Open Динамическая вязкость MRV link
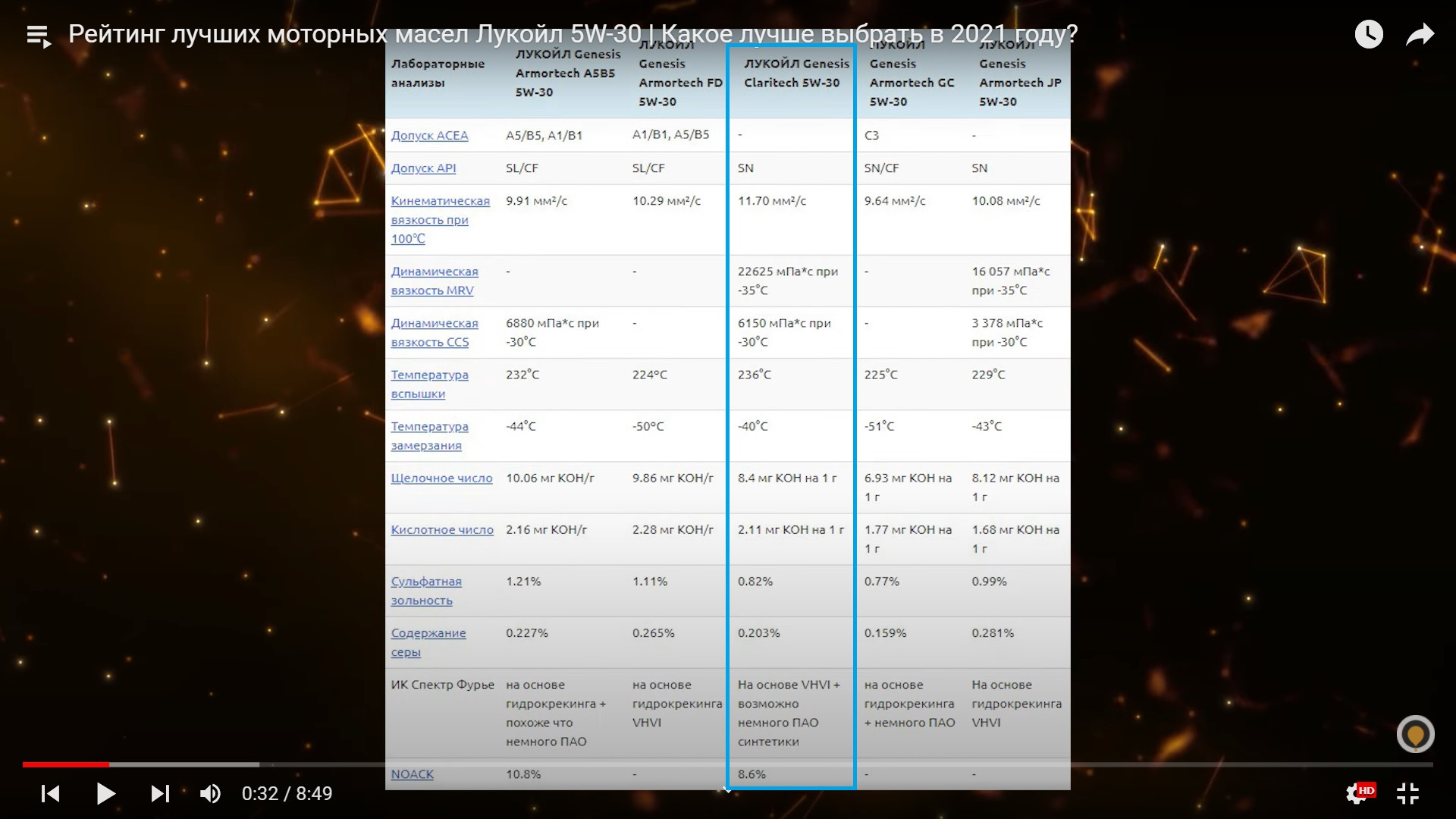1456x819 pixels. click(x=435, y=281)
